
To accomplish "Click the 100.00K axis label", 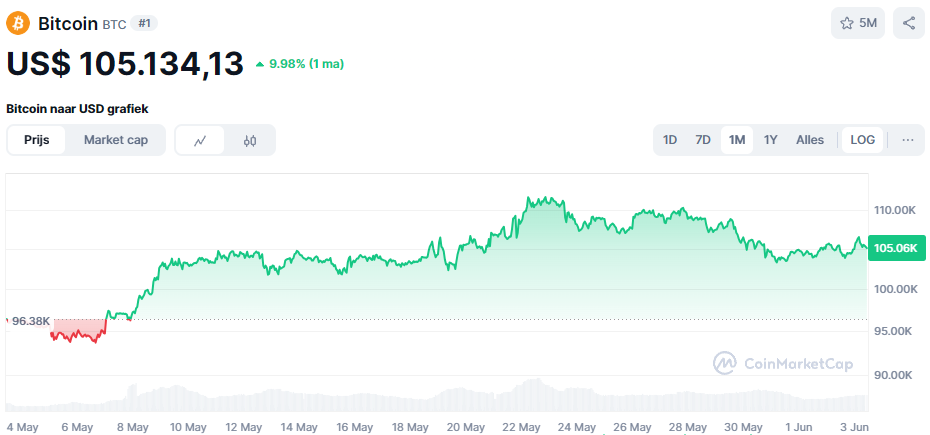I will click(895, 289).
